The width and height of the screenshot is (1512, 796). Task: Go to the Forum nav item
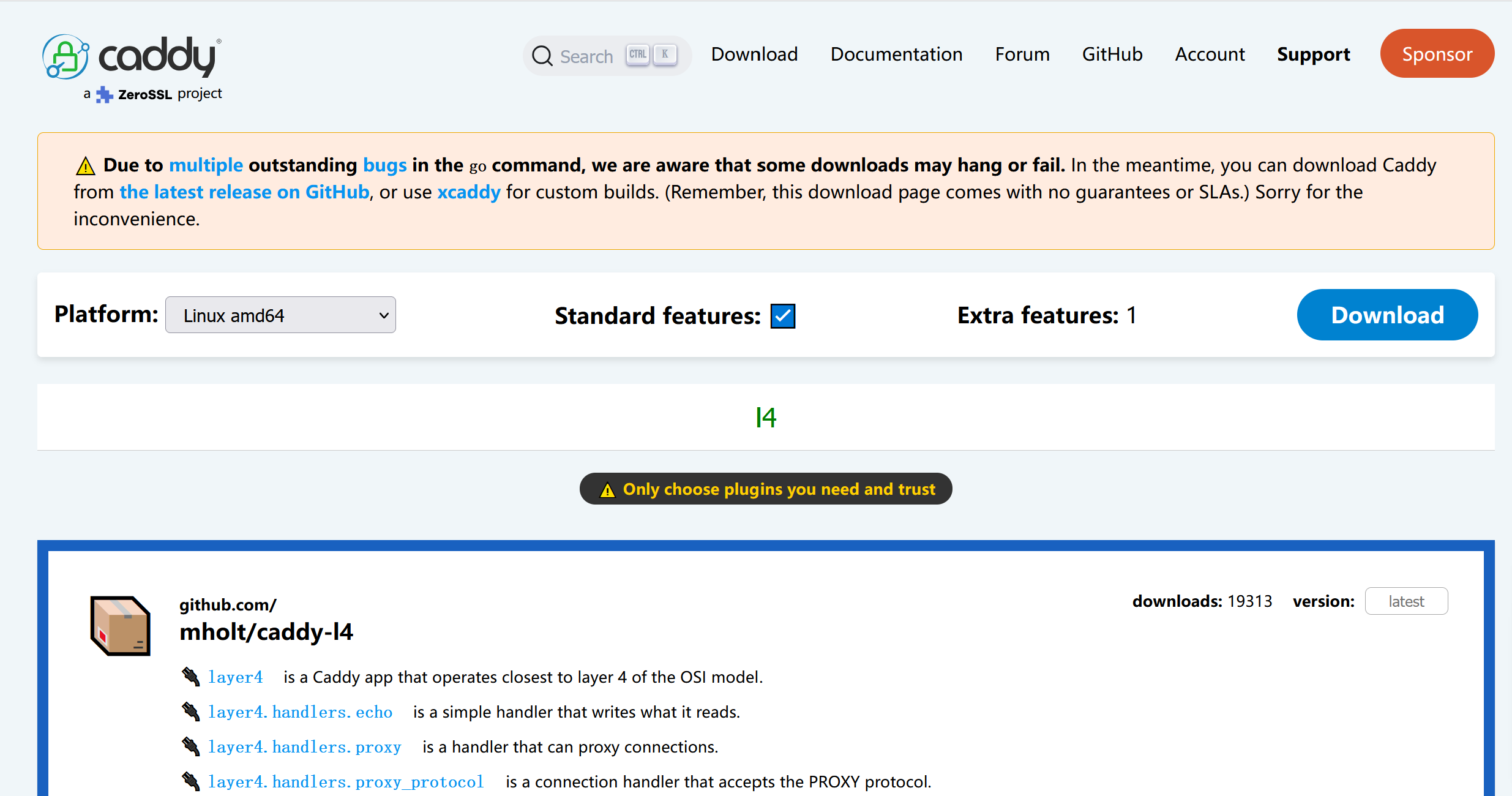1022,54
